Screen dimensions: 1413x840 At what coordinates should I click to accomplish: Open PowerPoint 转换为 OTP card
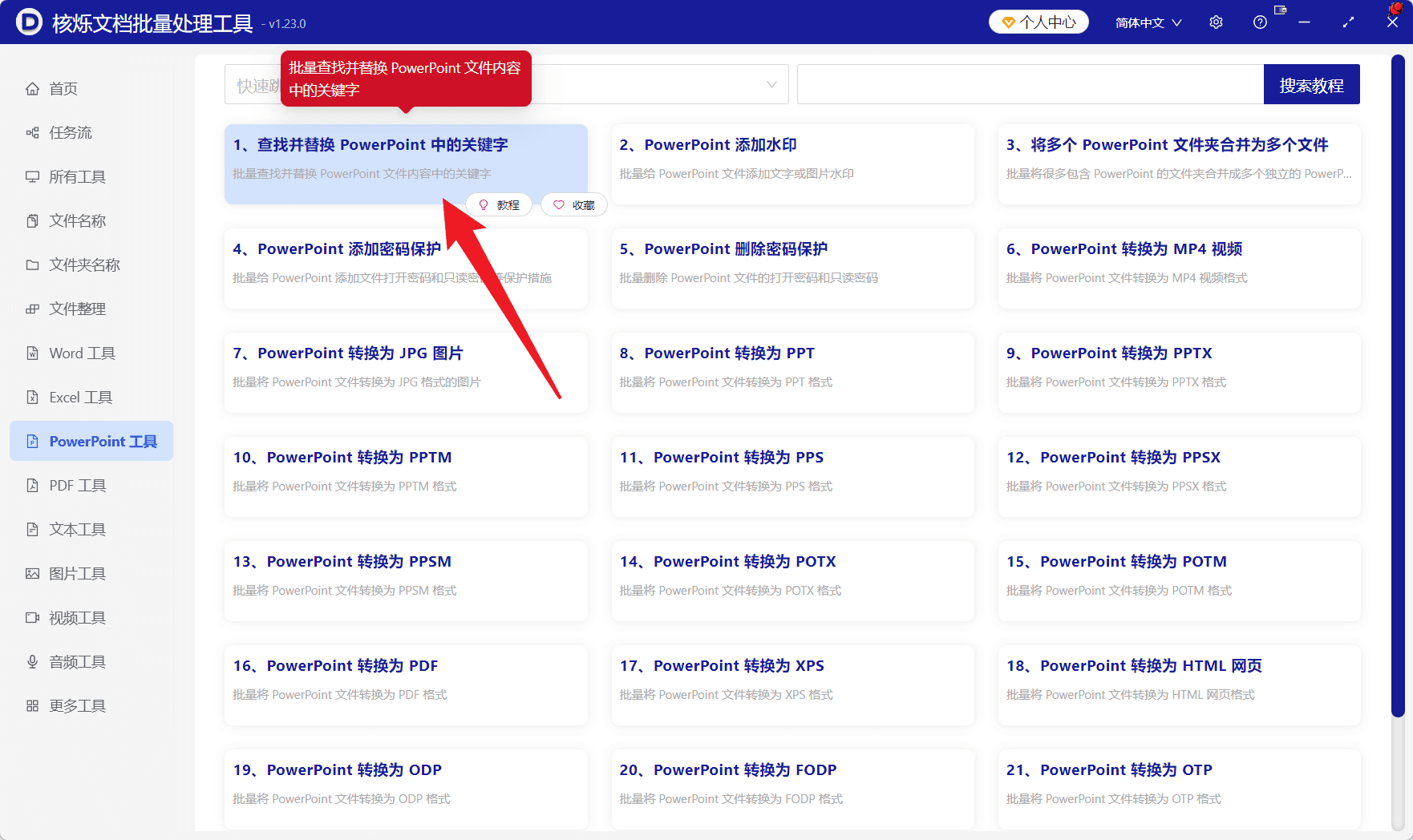click(x=1179, y=790)
